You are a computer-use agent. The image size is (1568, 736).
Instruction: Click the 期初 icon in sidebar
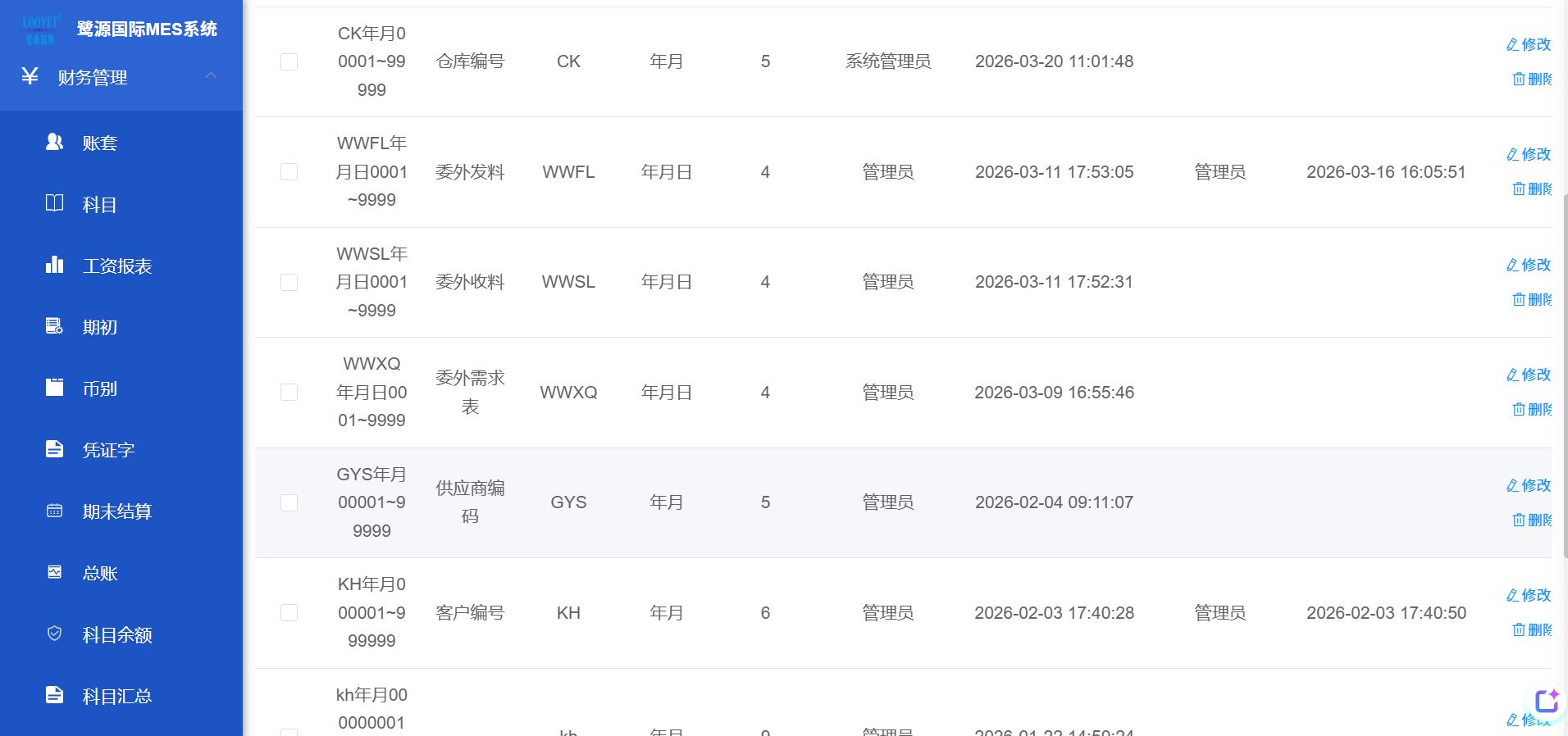pos(54,327)
